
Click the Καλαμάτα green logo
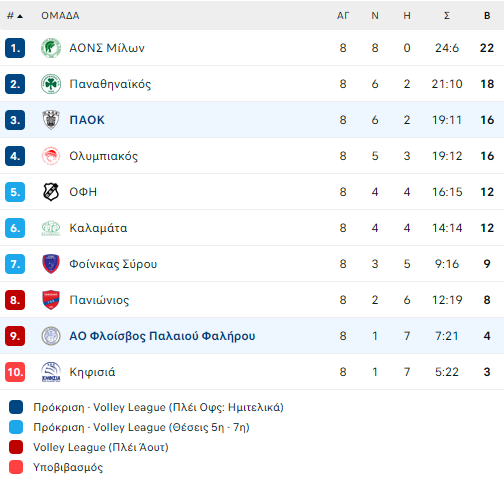coord(51,228)
